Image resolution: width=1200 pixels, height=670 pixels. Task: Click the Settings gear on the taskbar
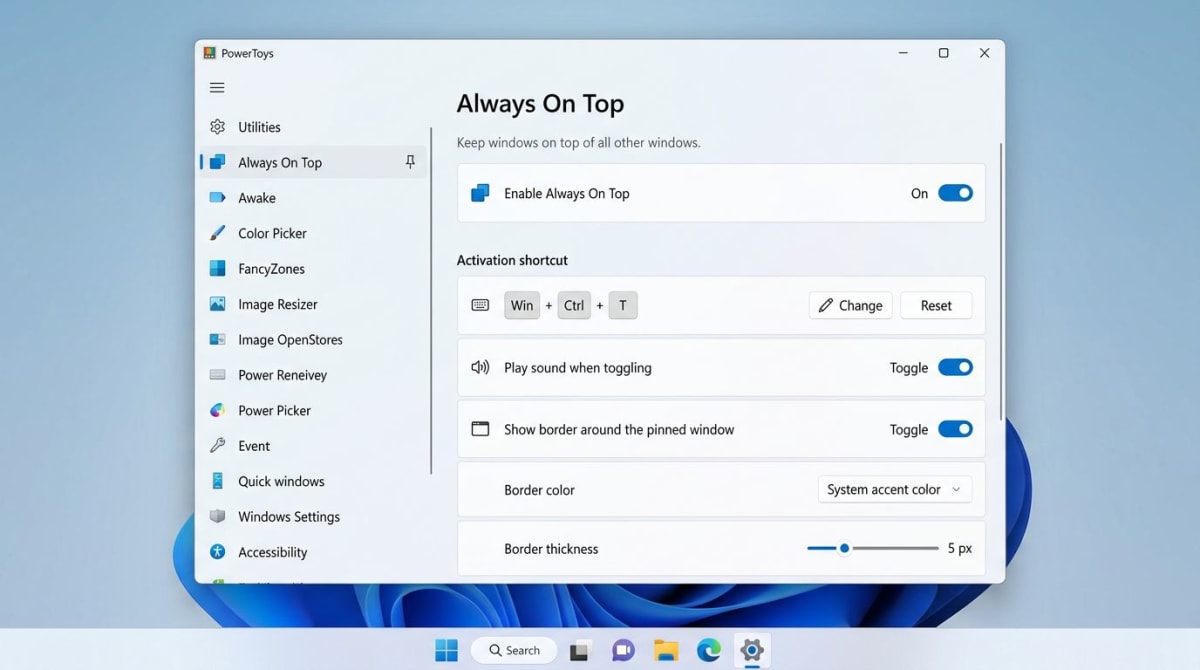[752, 651]
